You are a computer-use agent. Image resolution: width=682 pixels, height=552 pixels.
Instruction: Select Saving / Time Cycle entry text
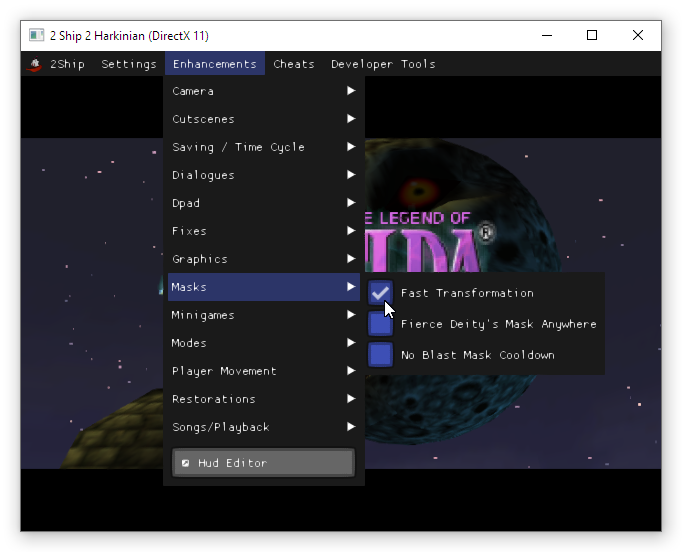click(238, 147)
